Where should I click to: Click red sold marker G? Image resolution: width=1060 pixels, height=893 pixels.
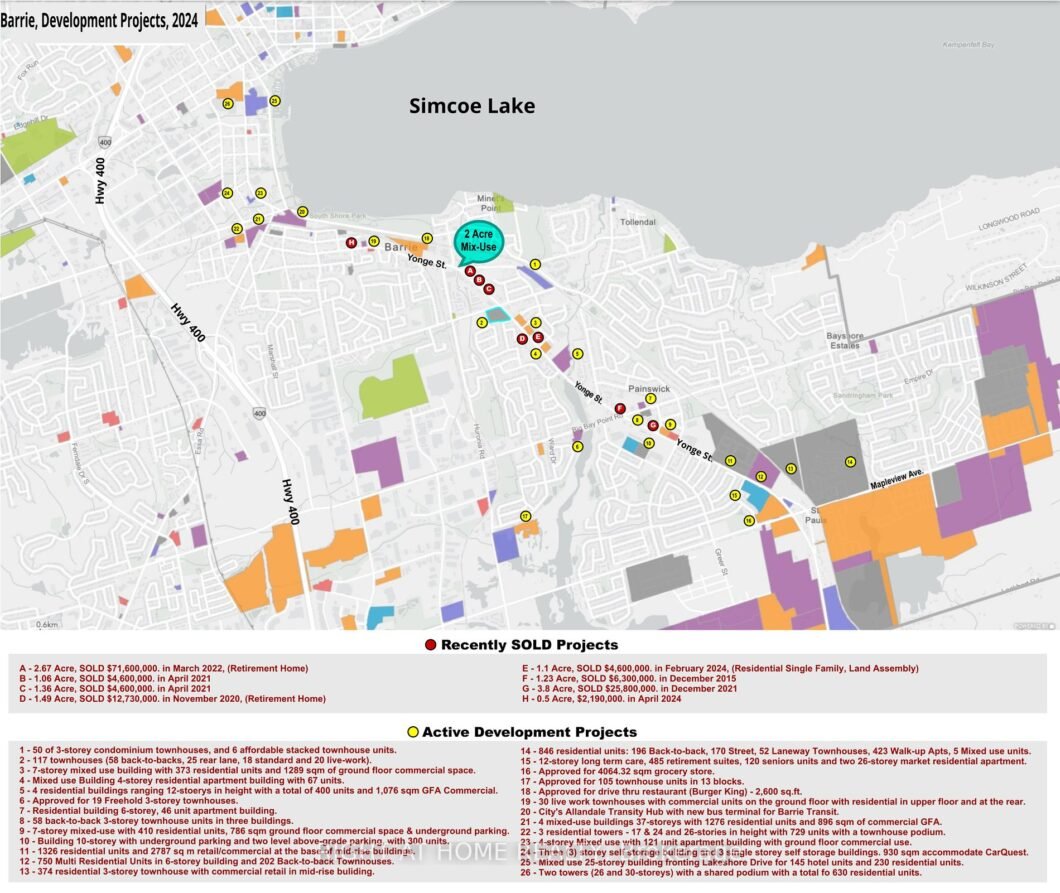(x=652, y=426)
